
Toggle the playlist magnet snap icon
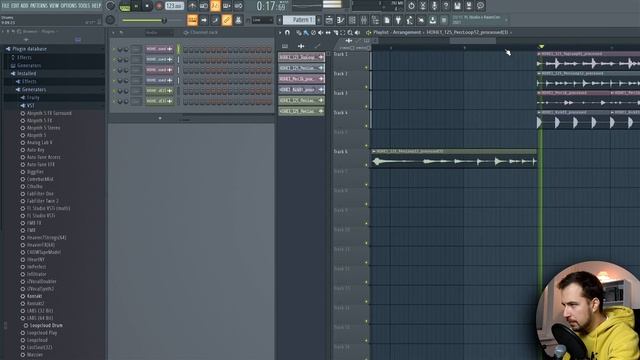287,33
